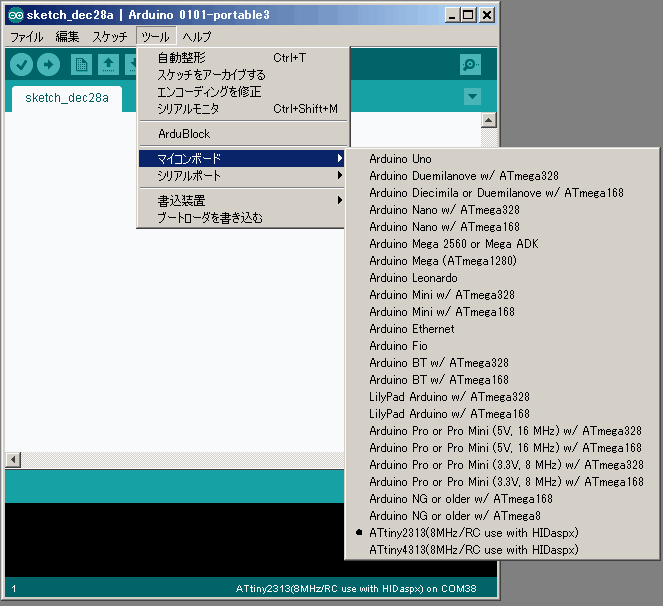This screenshot has height=606, width=663.
Task: Choose Arduino NG or older w/ ATmega168
Action: pos(502,499)
